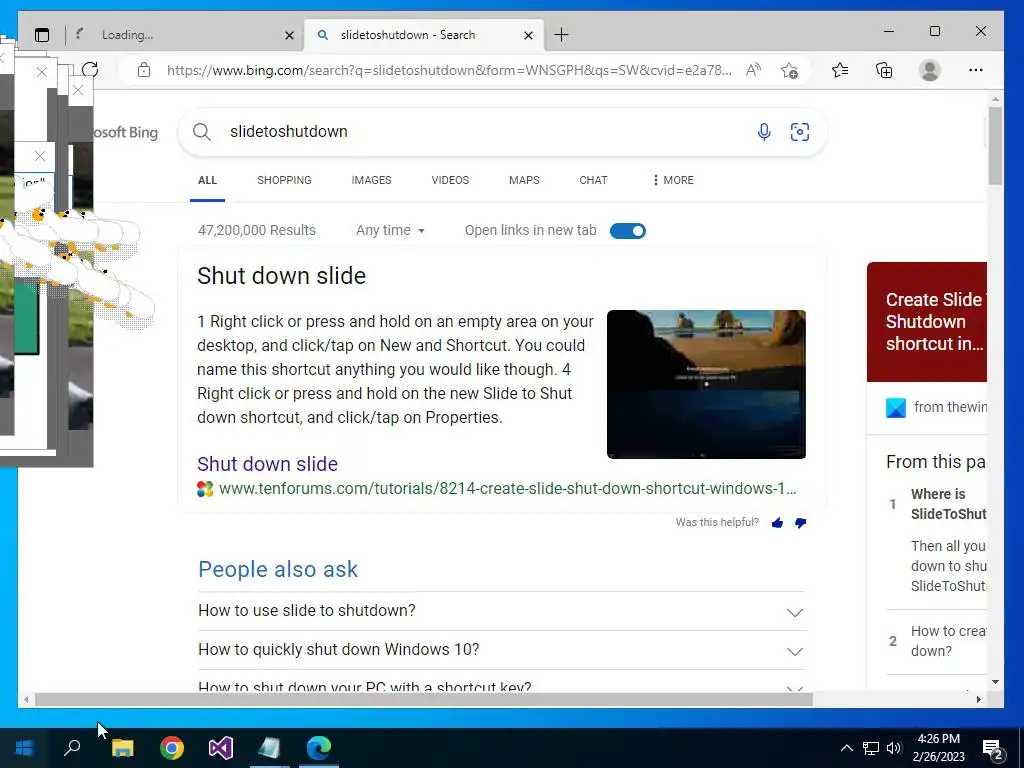
Task: Open Visual Studio from taskbar
Action: click(221, 748)
